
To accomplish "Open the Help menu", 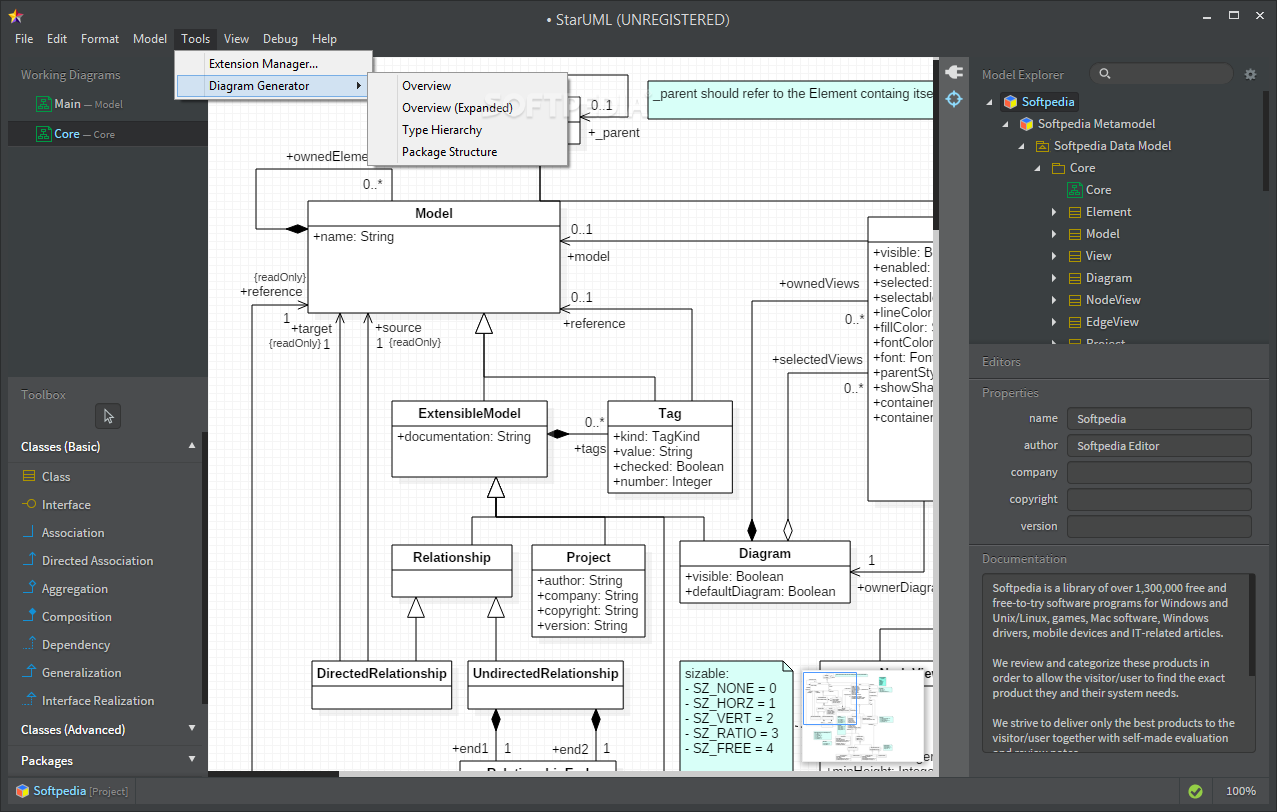I will coord(324,39).
